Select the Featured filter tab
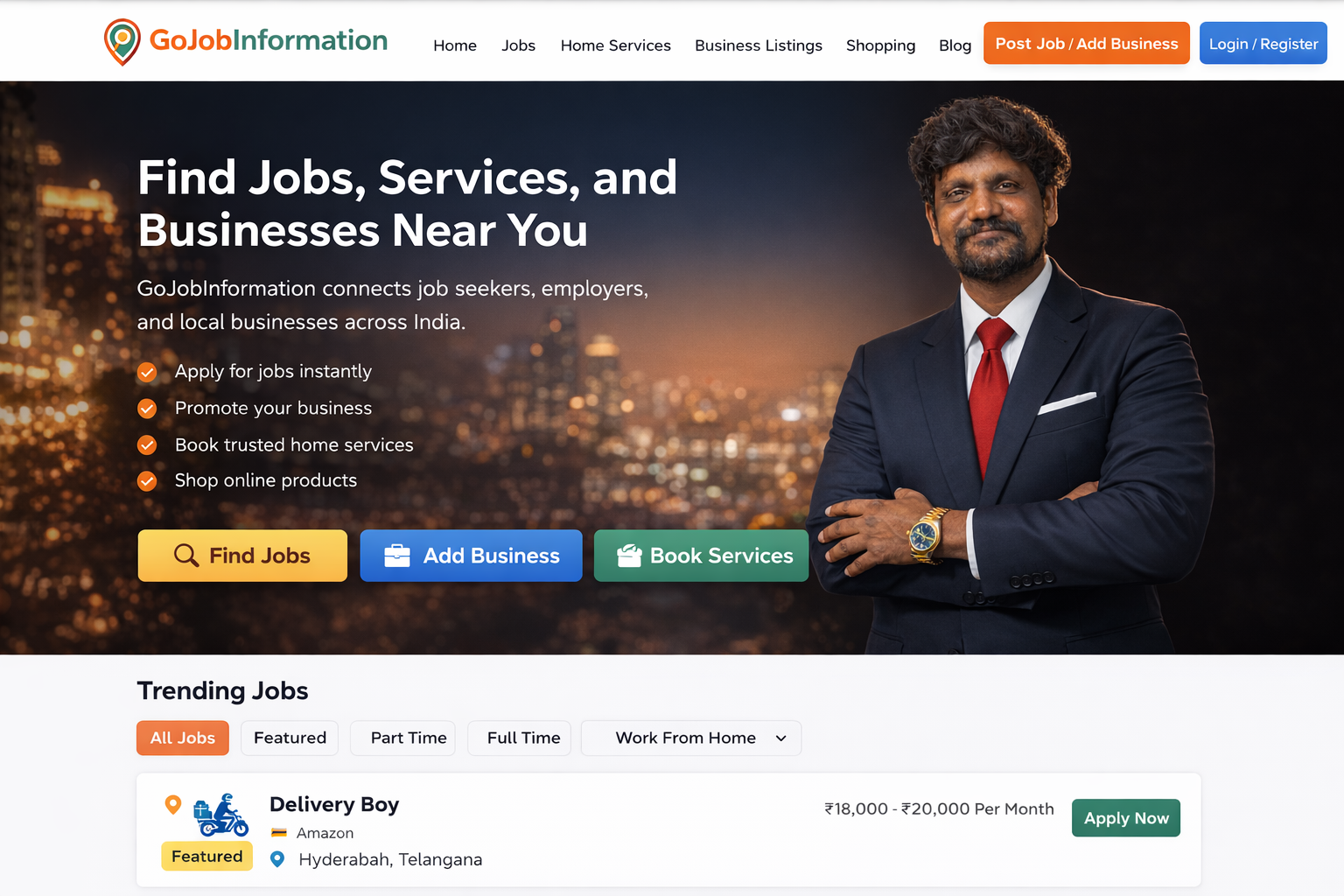 point(290,738)
